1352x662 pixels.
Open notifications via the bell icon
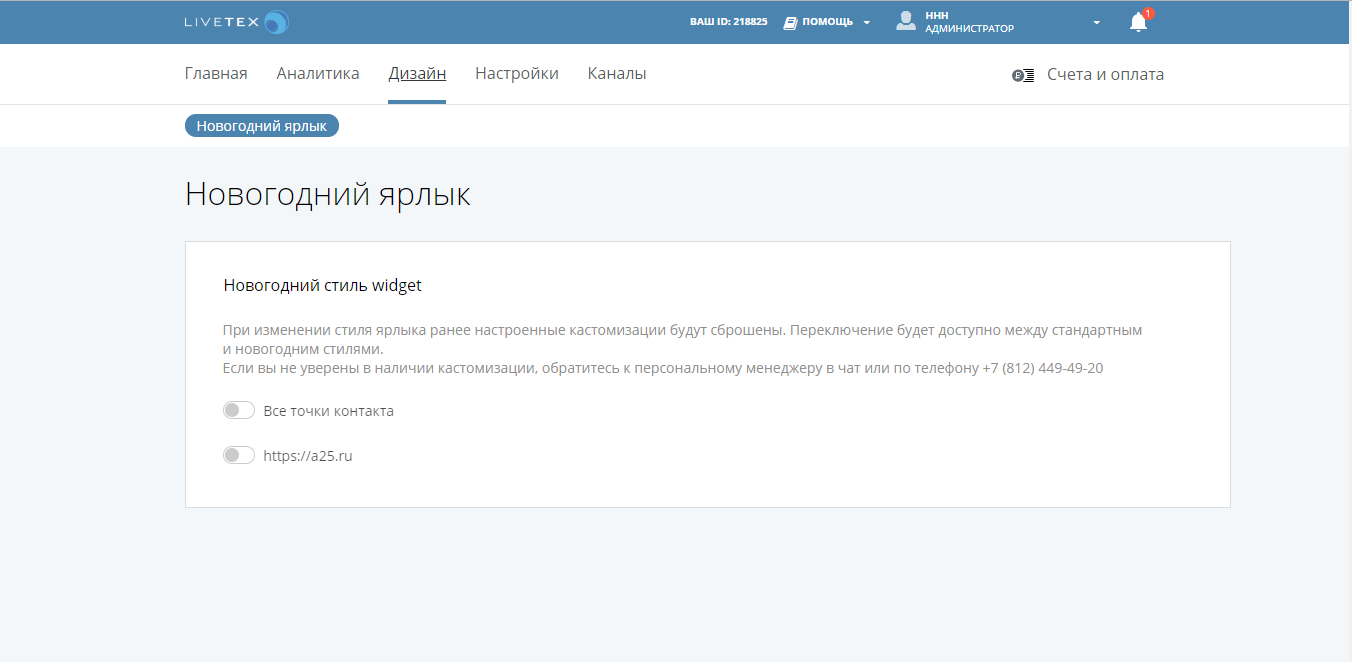tap(1138, 22)
